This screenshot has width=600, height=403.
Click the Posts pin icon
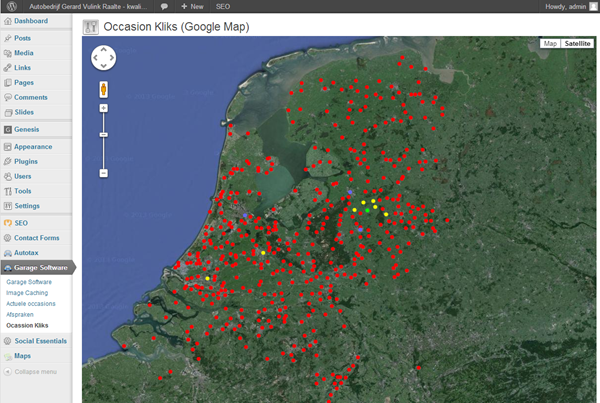[8, 38]
